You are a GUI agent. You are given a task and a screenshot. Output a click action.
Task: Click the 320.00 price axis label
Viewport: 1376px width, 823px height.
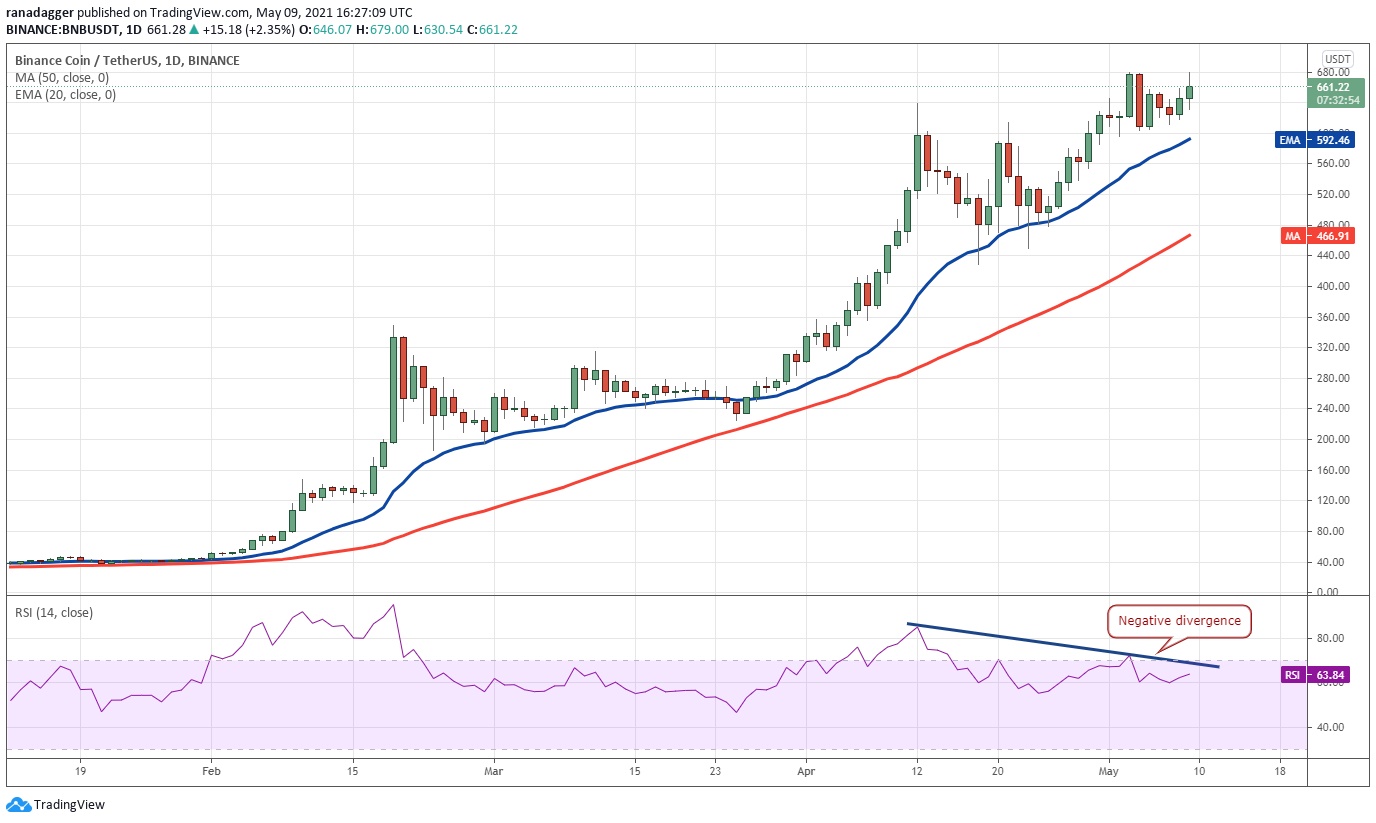(x=1333, y=348)
